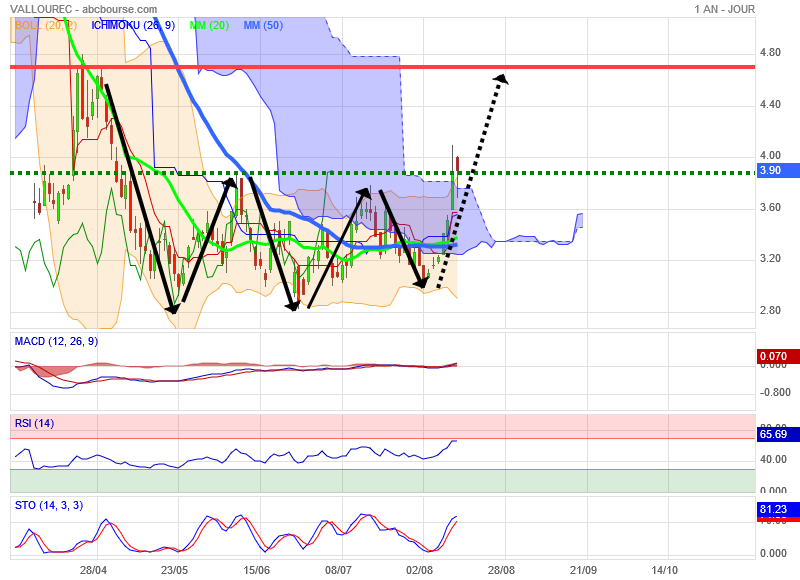This screenshot has height=580, width=800.
Task: Click the 4.80 price axis label
Action: (770, 53)
